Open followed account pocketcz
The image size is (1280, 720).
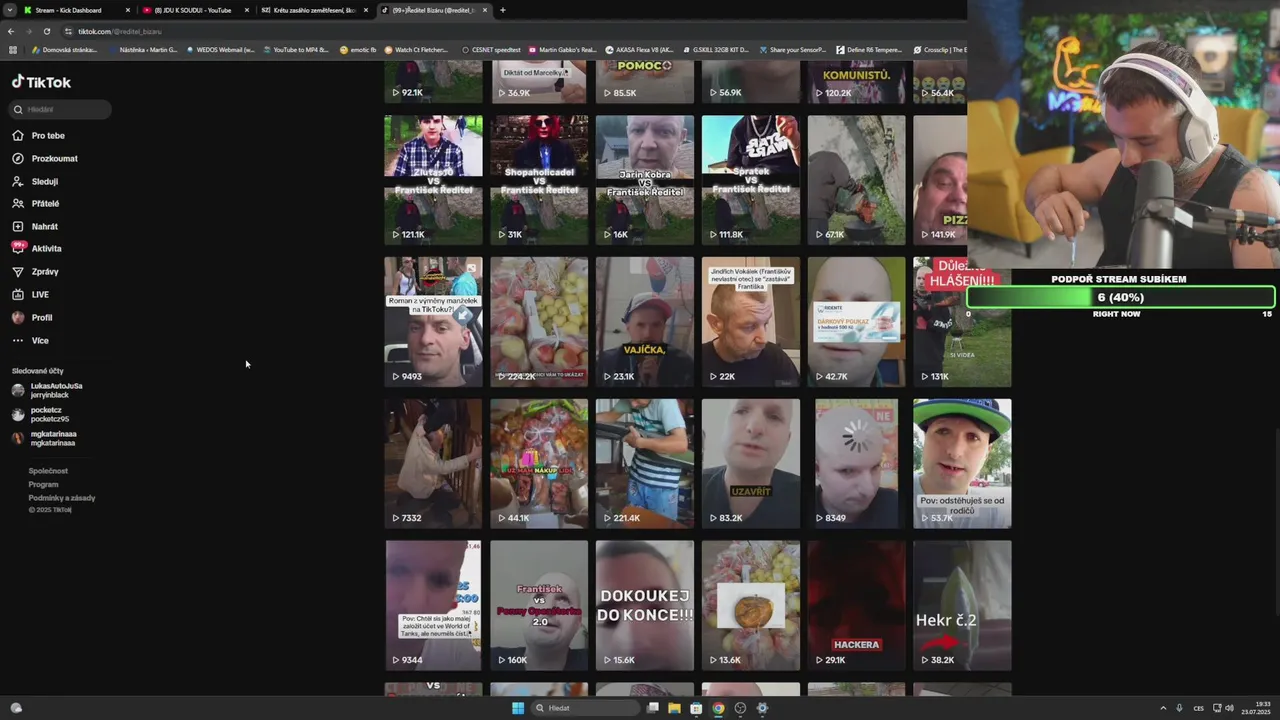pyautogui.click(x=41, y=414)
